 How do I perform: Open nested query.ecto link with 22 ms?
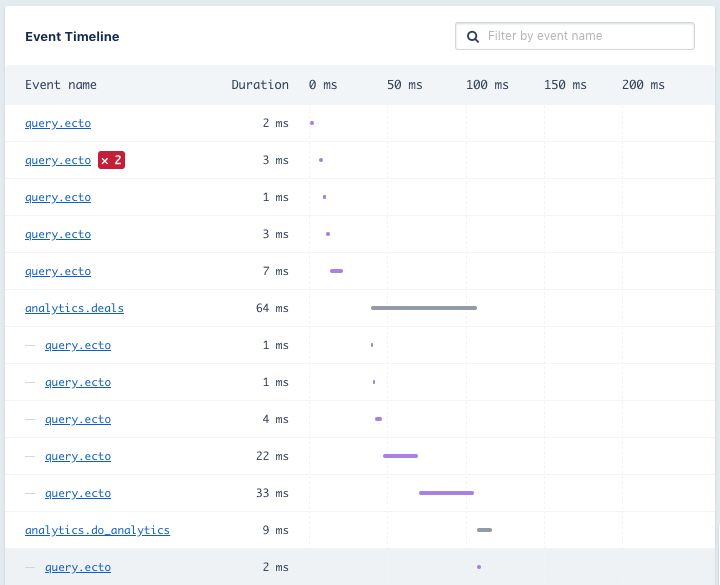(x=78, y=456)
